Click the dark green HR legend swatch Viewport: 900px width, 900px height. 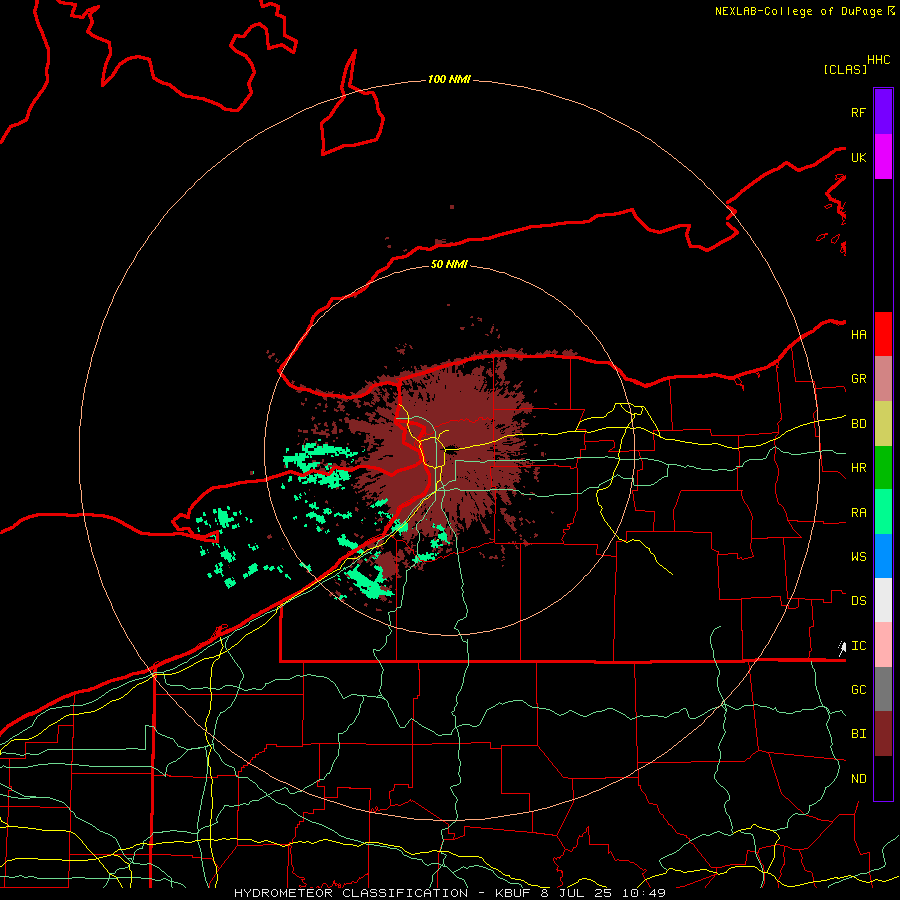[883, 468]
